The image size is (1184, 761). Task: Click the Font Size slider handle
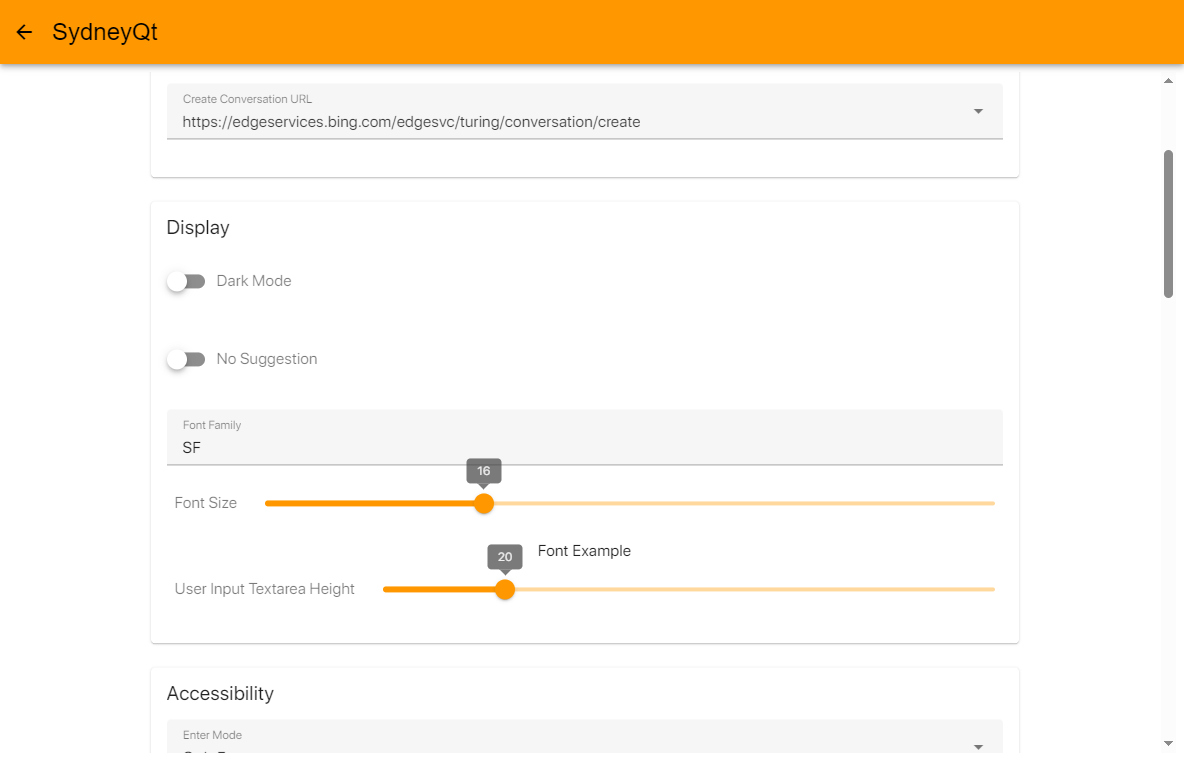tap(484, 503)
